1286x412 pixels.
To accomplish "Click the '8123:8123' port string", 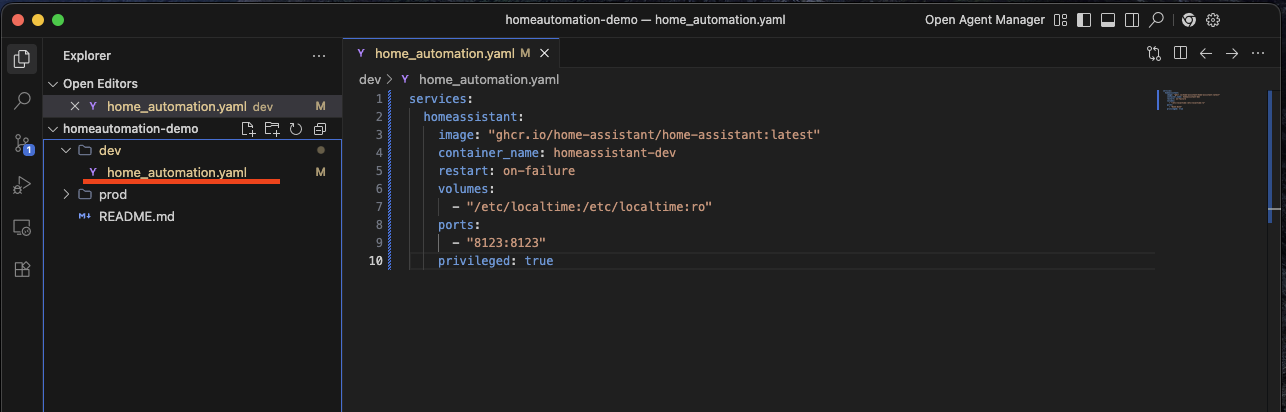I will 506,243.
